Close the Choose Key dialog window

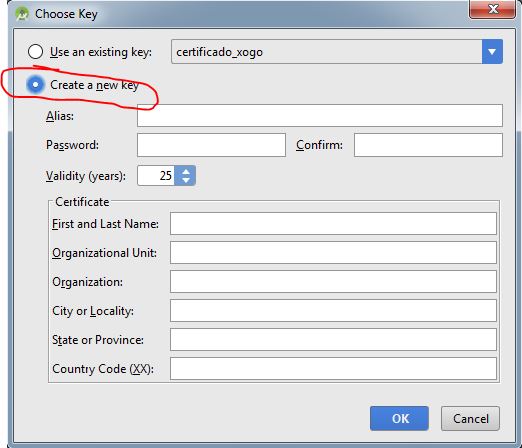pyautogui.click(x=493, y=9)
